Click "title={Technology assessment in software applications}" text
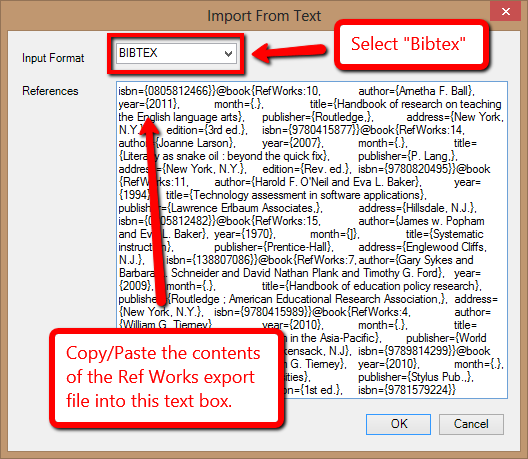Screen dimensions: 528x459 click(295, 195)
